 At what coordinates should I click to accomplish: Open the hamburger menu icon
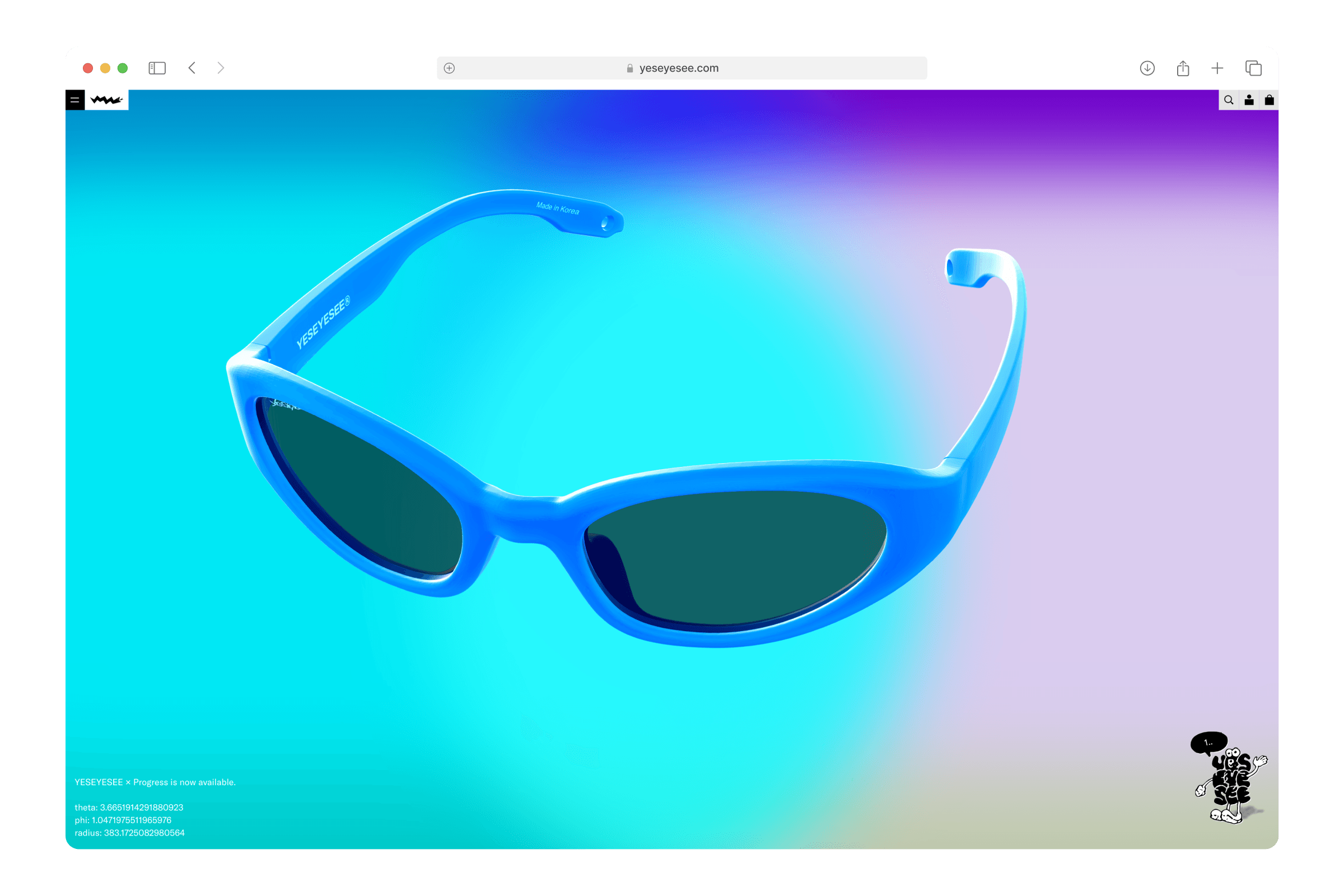coord(75,100)
